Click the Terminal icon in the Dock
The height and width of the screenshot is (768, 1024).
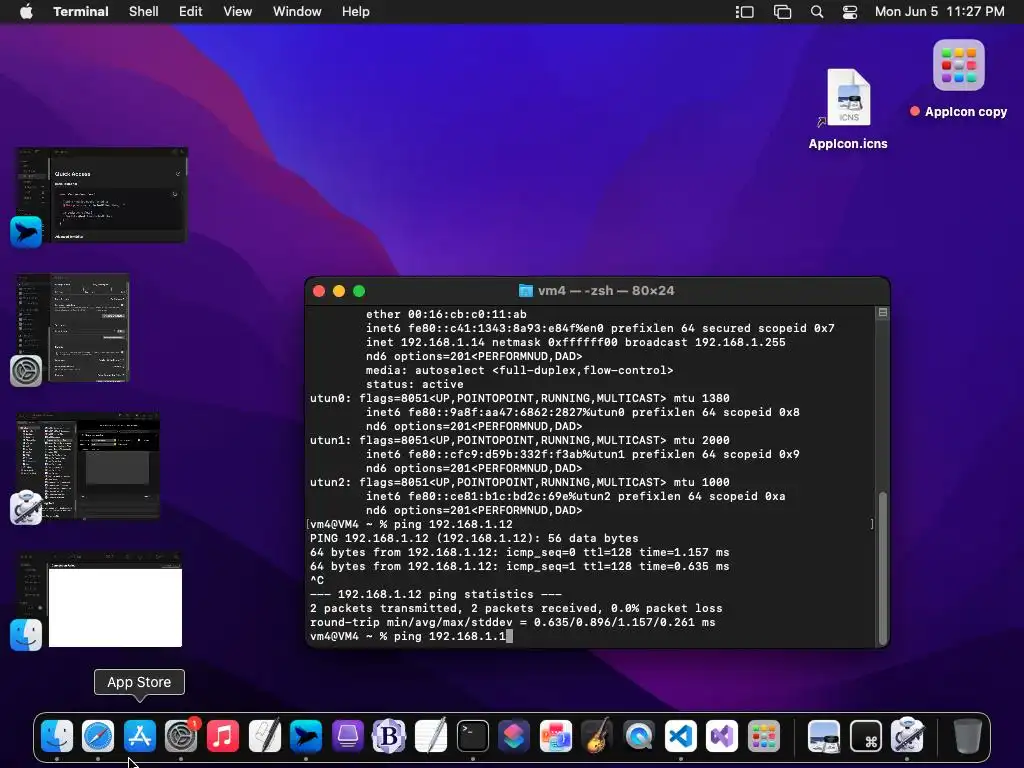(472, 736)
